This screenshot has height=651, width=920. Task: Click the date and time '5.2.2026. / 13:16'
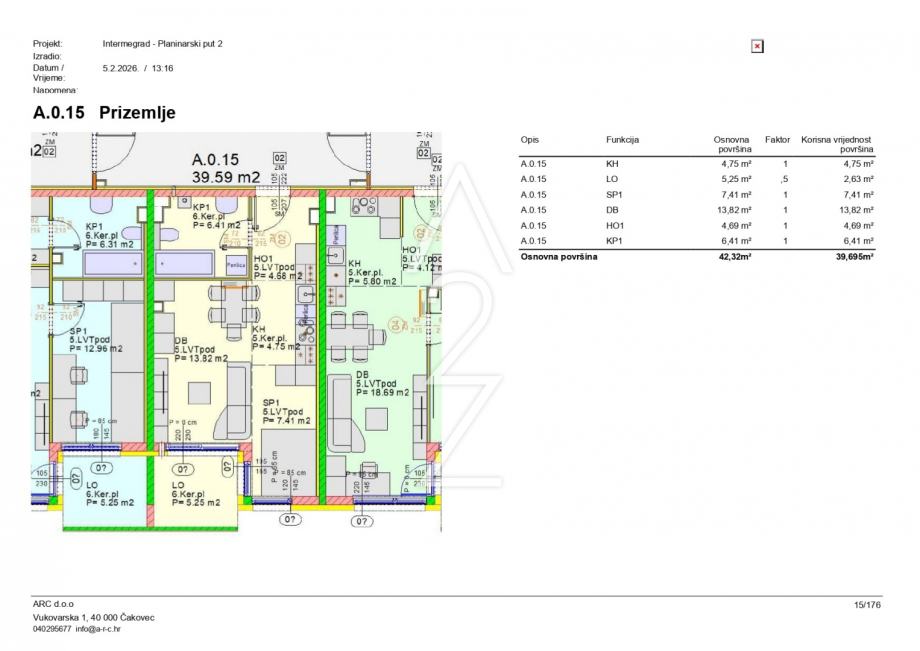click(138, 68)
